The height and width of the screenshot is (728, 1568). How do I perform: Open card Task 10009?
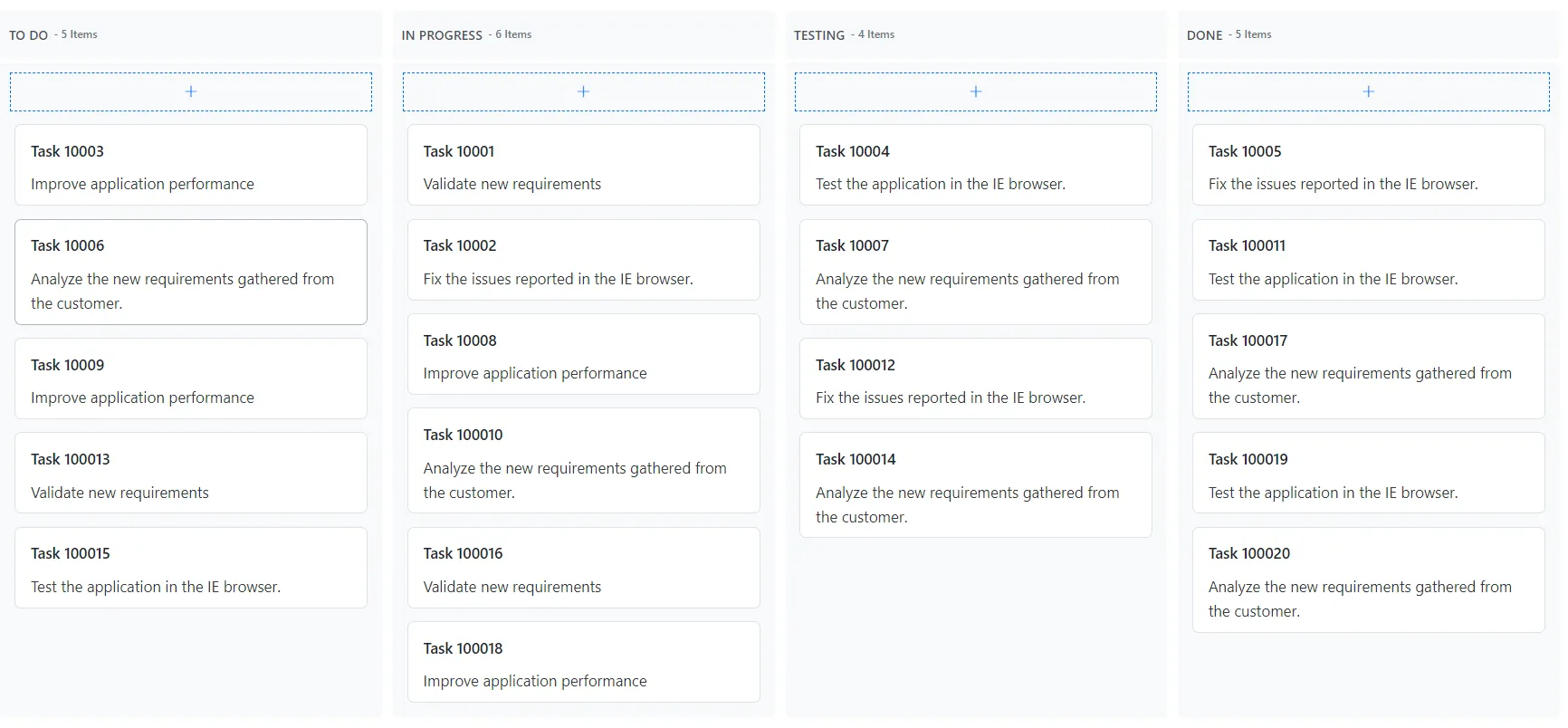(x=191, y=378)
